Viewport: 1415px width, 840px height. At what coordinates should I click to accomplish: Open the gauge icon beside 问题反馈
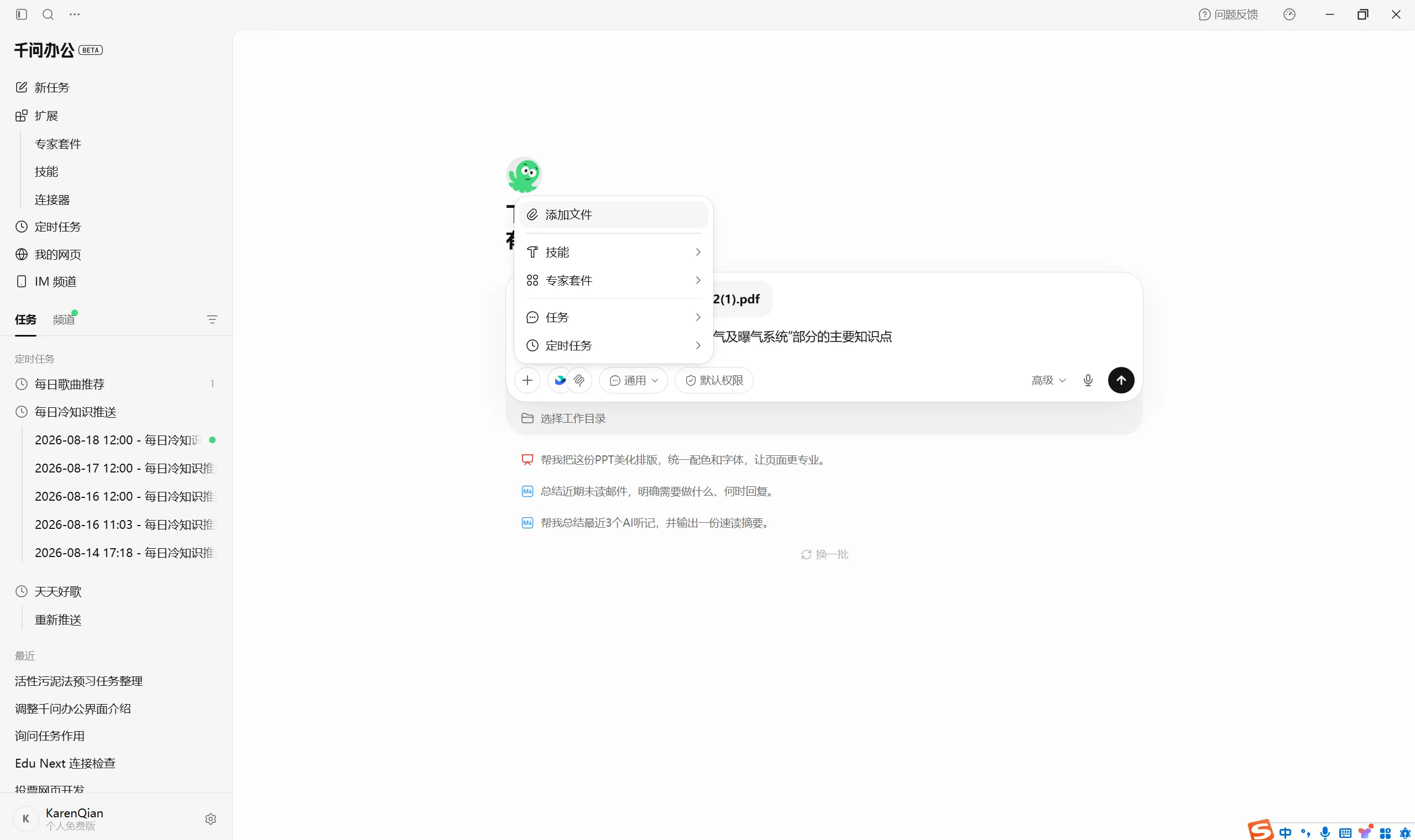tap(1289, 14)
